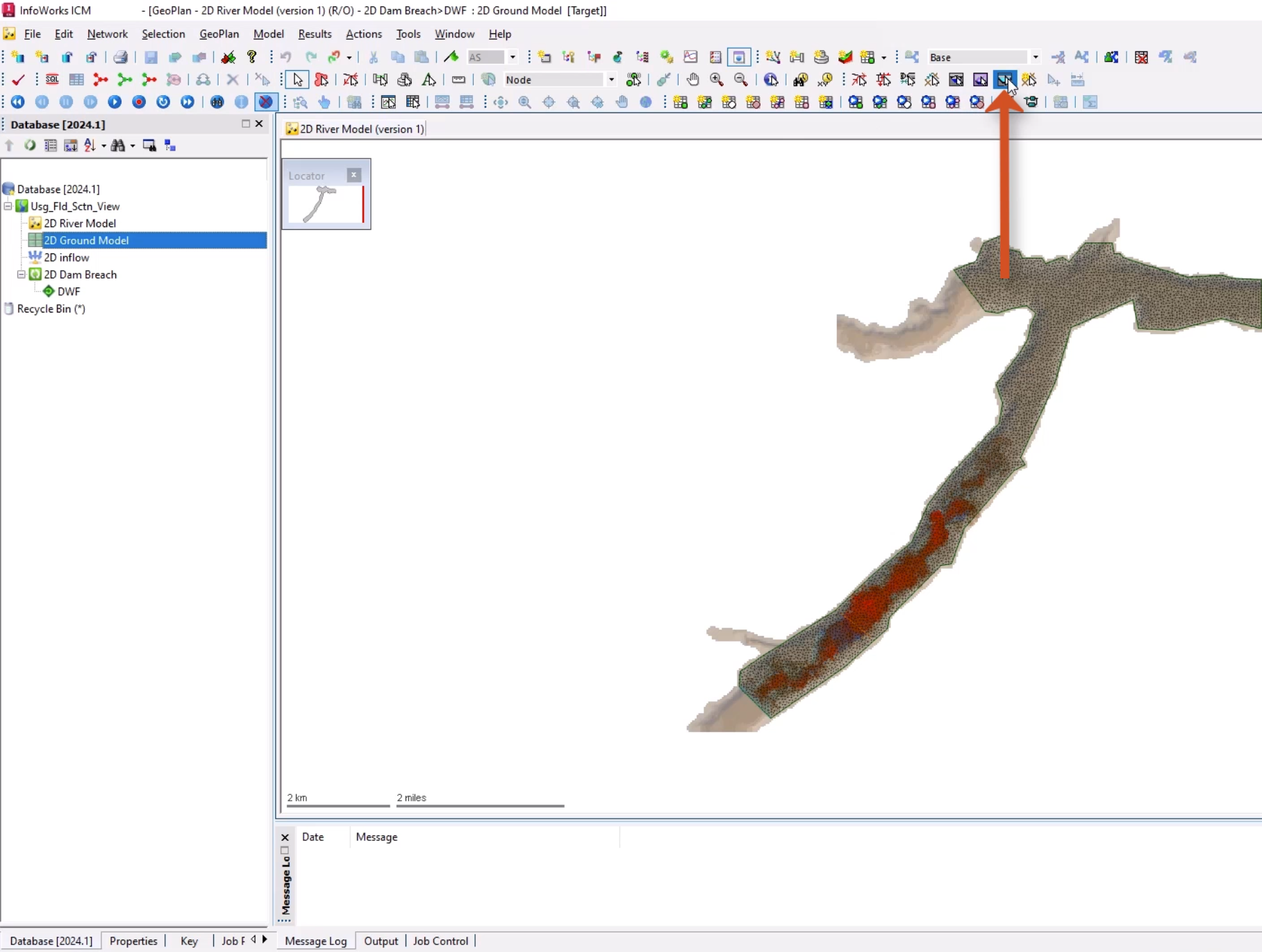Click the zoom in magnifier tool

(x=717, y=80)
